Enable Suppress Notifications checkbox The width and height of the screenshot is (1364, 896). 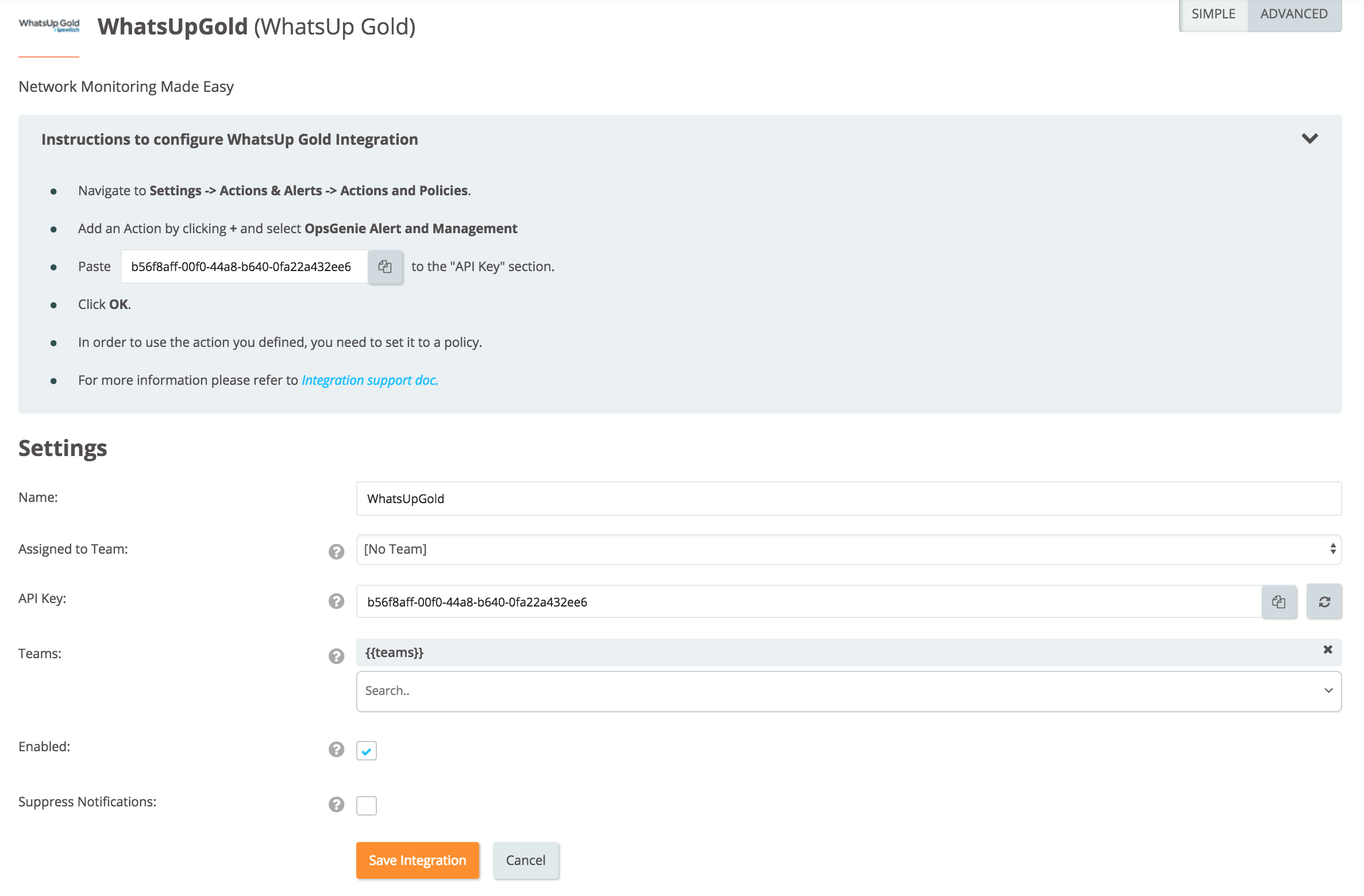(366, 805)
